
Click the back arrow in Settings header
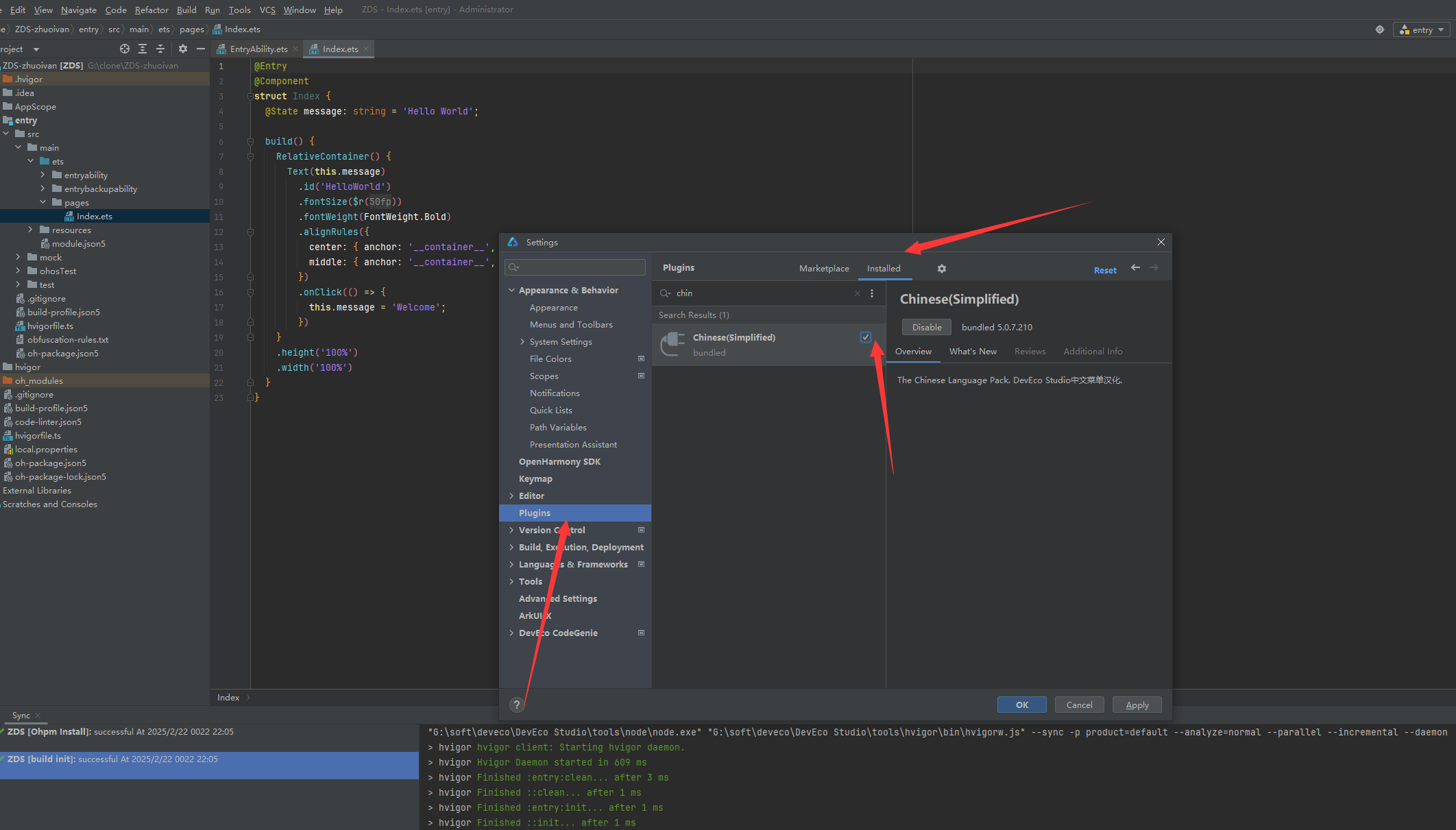(1135, 268)
